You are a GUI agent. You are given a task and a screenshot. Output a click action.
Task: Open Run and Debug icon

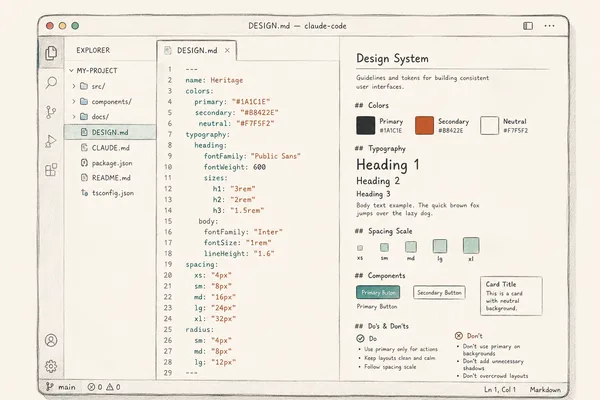click(51, 141)
